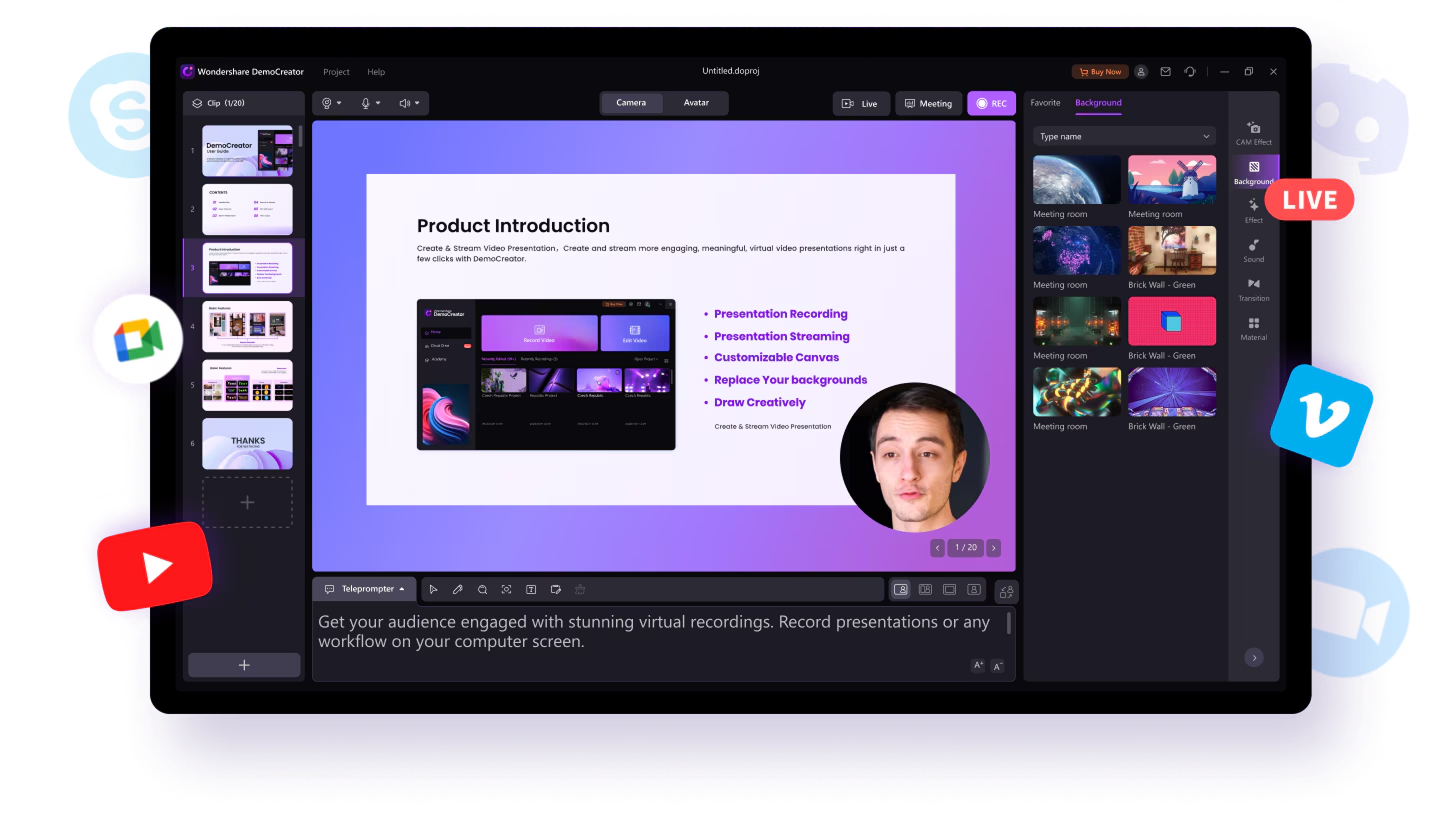Image resolution: width=1432 pixels, height=816 pixels.
Task: Select the text tool in toolbar
Action: click(531, 590)
